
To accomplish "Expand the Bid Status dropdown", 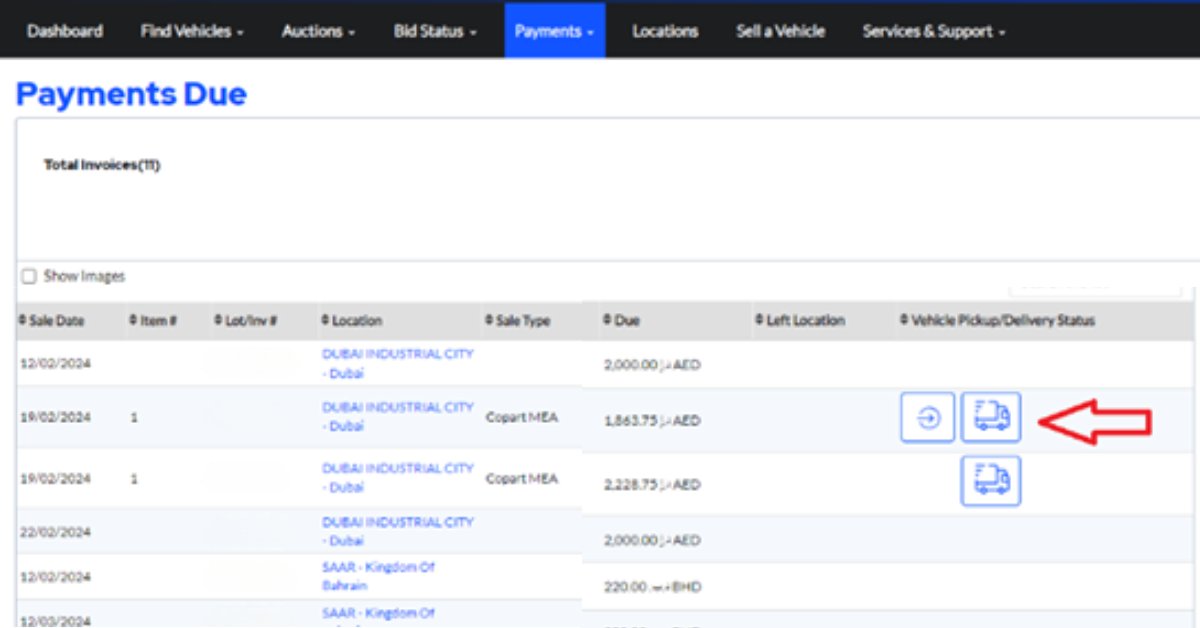I will pyautogui.click(x=435, y=31).
